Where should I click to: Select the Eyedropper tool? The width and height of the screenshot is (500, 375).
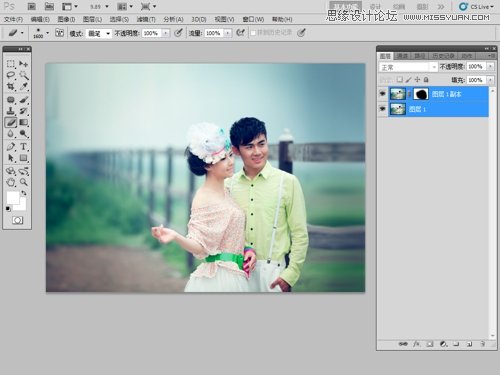pyautogui.click(x=23, y=86)
